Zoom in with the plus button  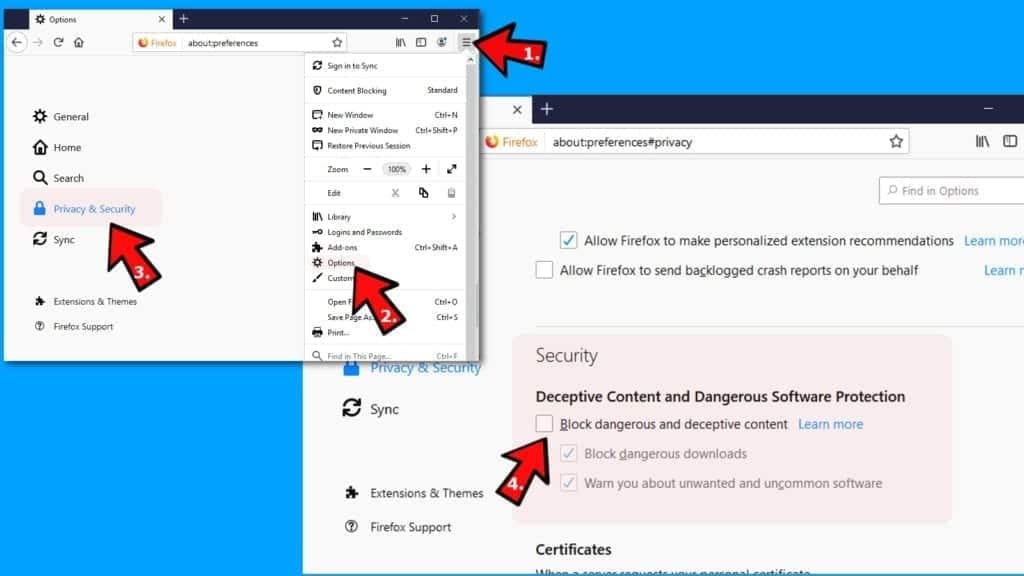(426, 169)
